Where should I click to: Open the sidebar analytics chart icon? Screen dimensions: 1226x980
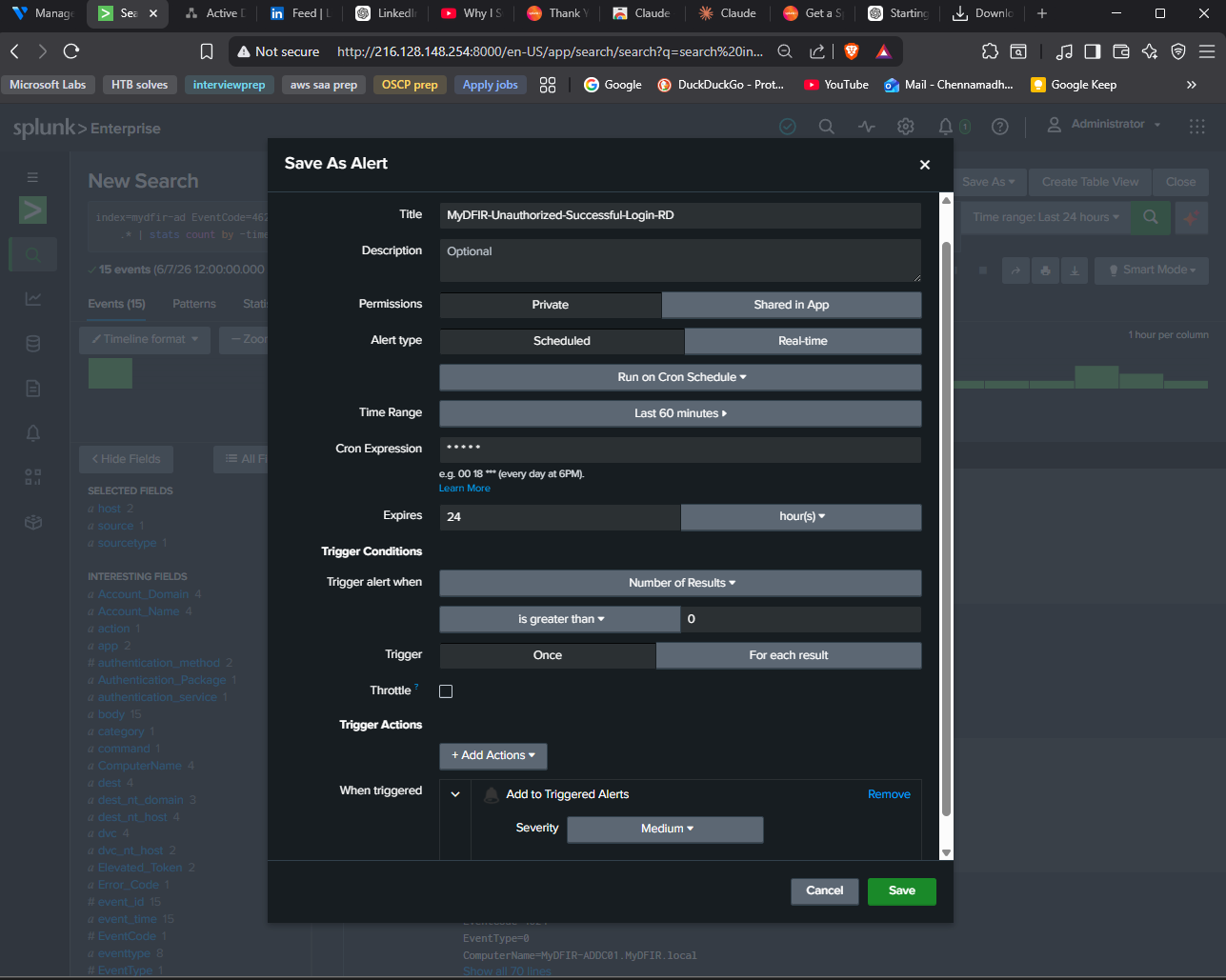(x=33, y=299)
